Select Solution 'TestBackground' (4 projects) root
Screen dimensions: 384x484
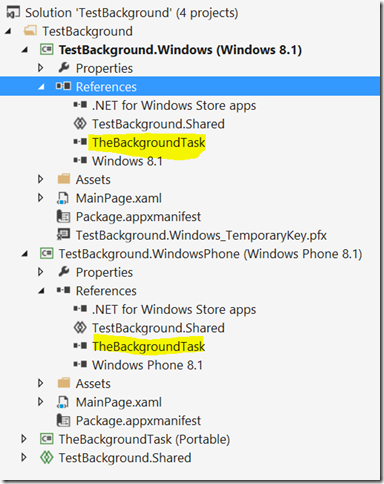[x=132, y=13]
